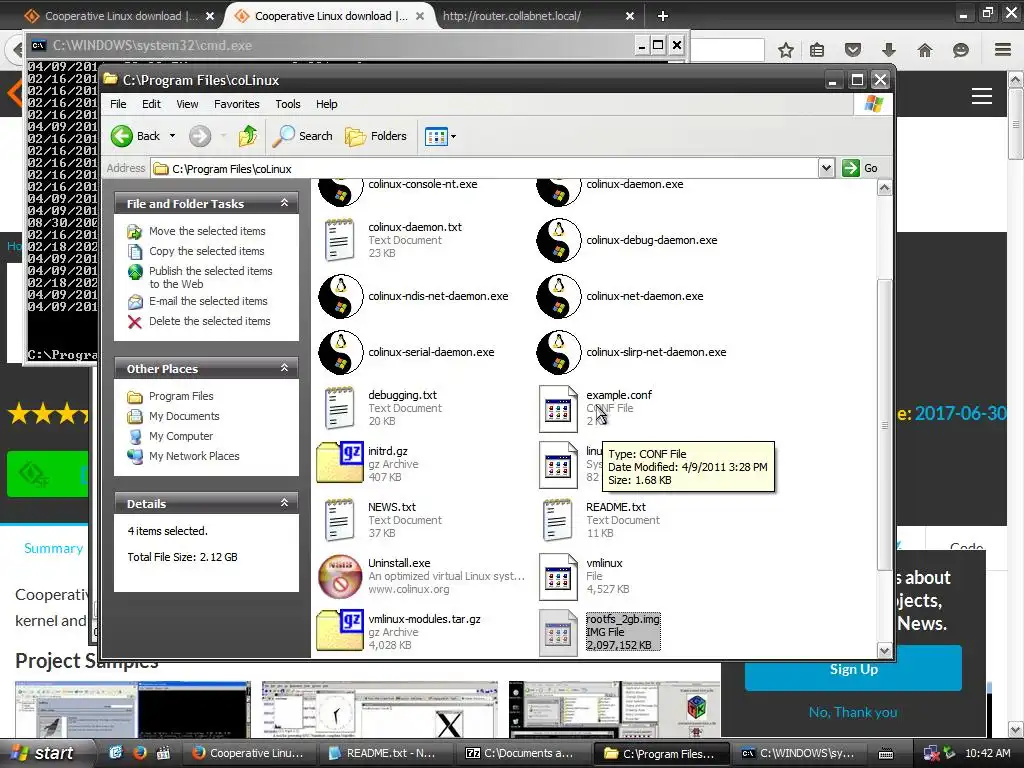The height and width of the screenshot is (768, 1024).
Task: Collapse the Details panel
Action: (x=284, y=503)
